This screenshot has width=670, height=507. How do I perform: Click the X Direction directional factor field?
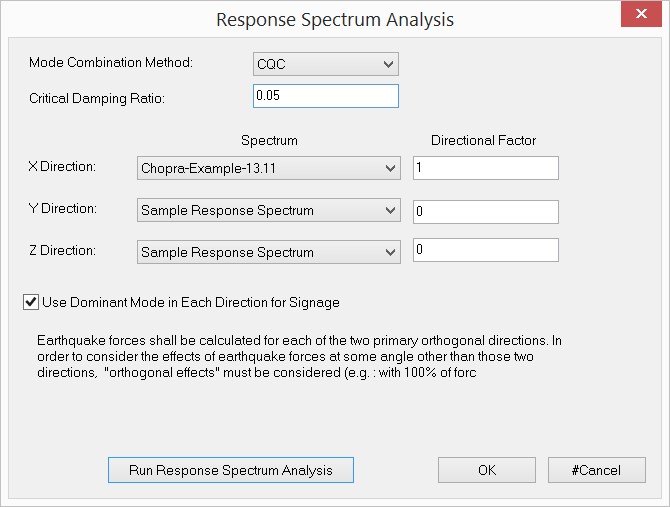click(486, 168)
